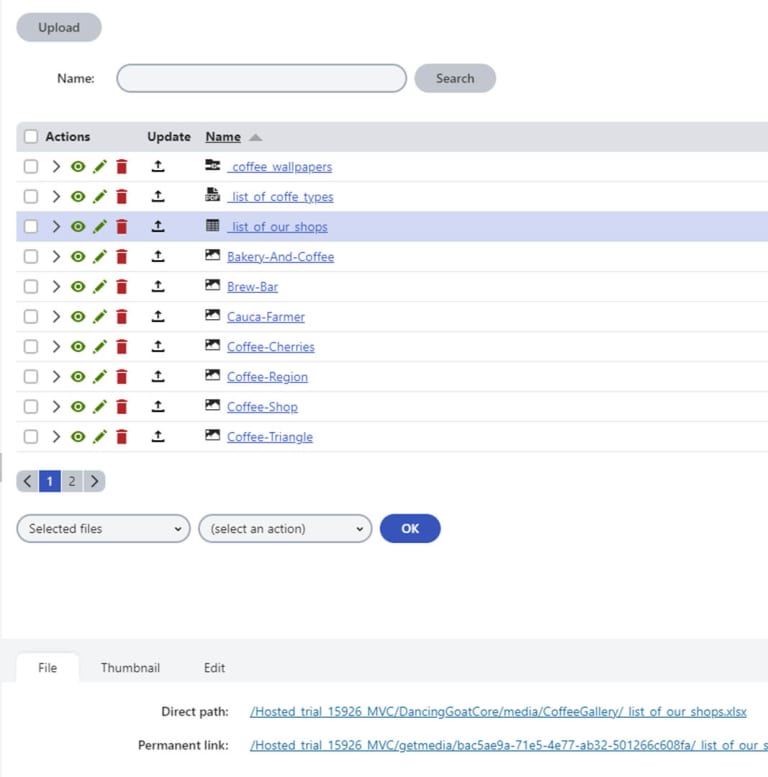Check the Coffee-Triangle row checkbox
The height and width of the screenshot is (777, 768).
pos(31,437)
